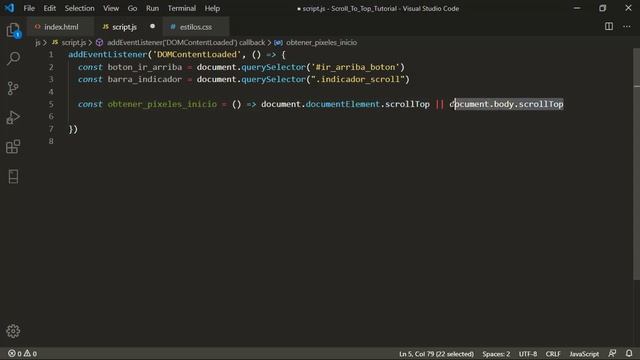
Task: Click the vertical editor scrollbar
Action: click(x=636, y=163)
